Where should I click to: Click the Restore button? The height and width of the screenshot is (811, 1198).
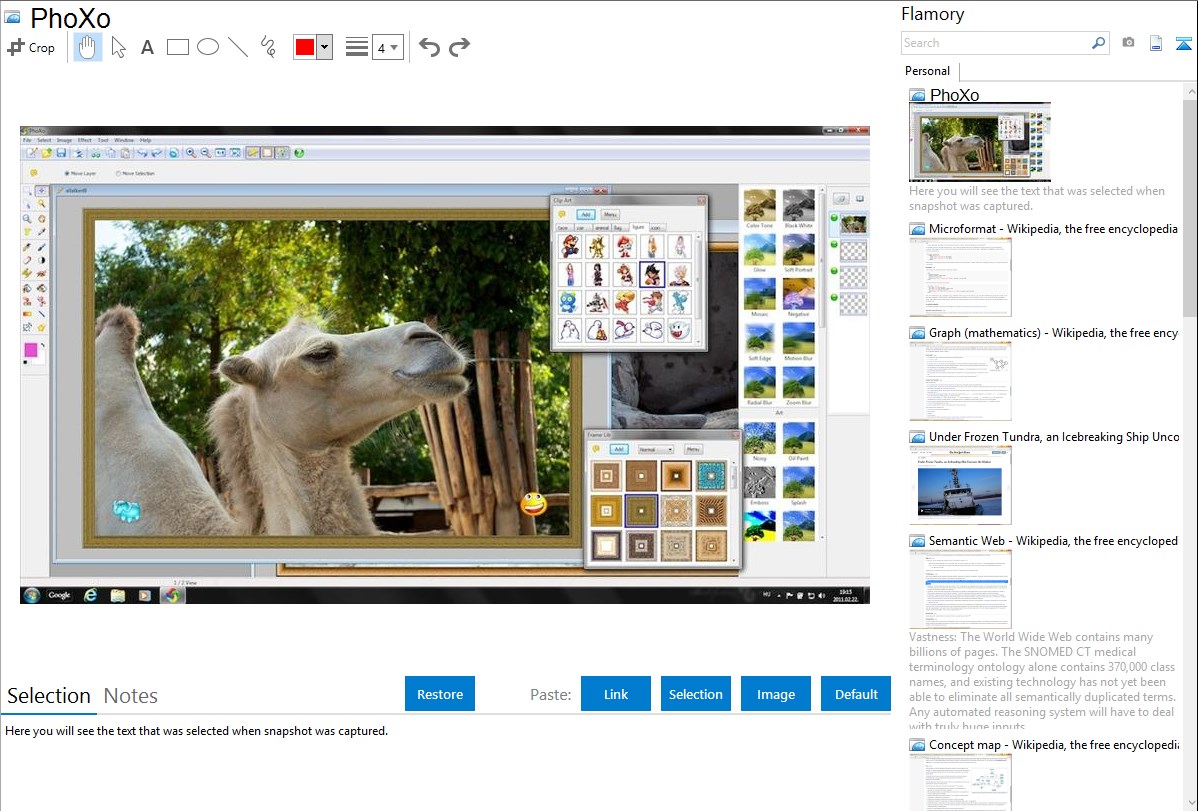coord(440,694)
